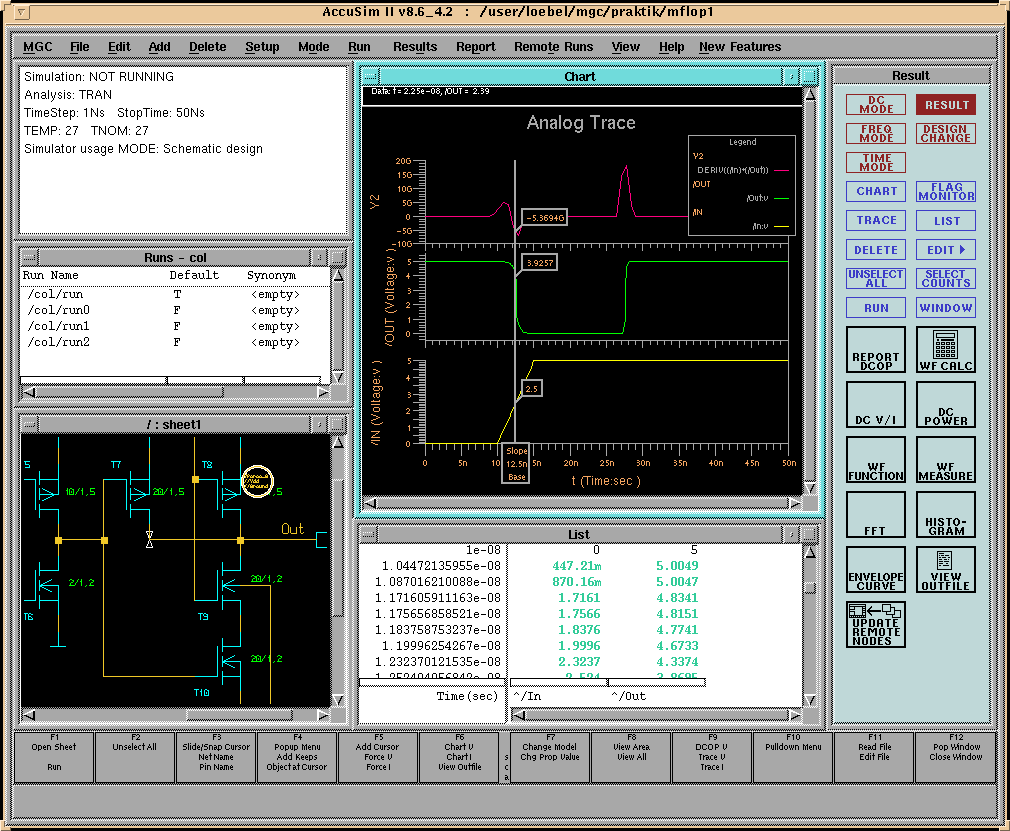This screenshot has width=1010, height=831.
Task: Click the Out port symbol in schematic
Action: (x=321, y=540)
